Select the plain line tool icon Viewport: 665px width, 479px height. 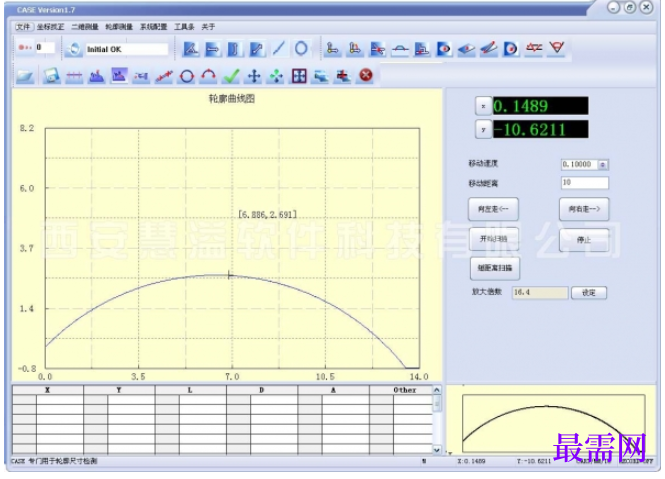click(278, 48)
